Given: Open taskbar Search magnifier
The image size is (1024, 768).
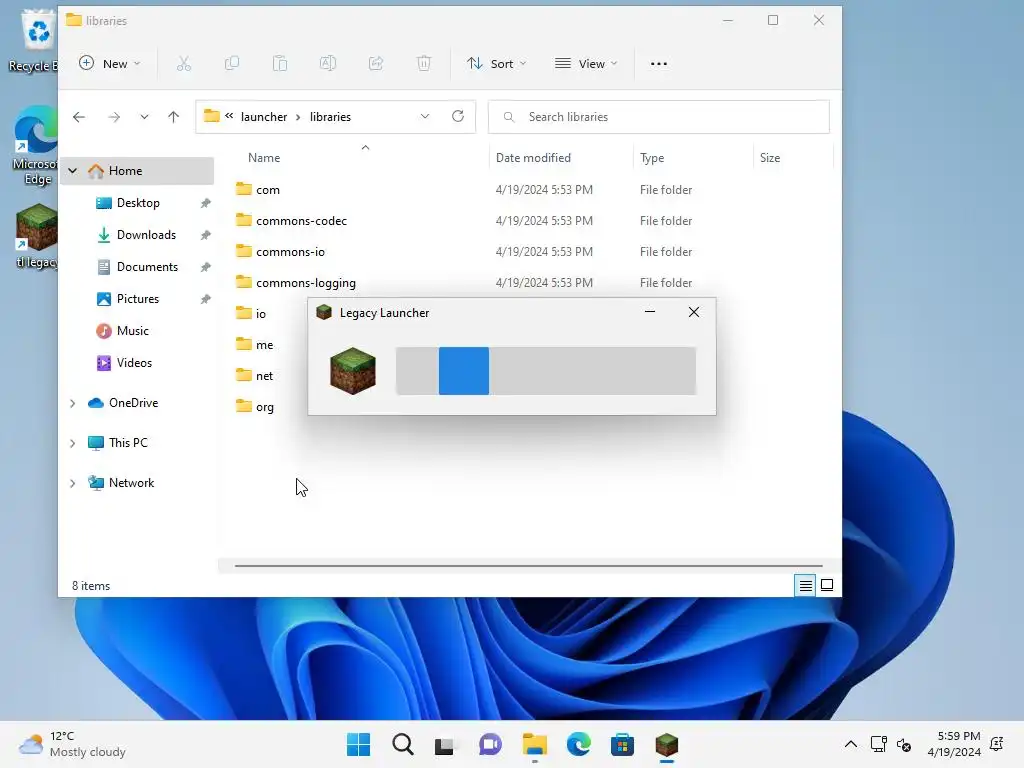Looking at the screenshot, I should (403, 744).
